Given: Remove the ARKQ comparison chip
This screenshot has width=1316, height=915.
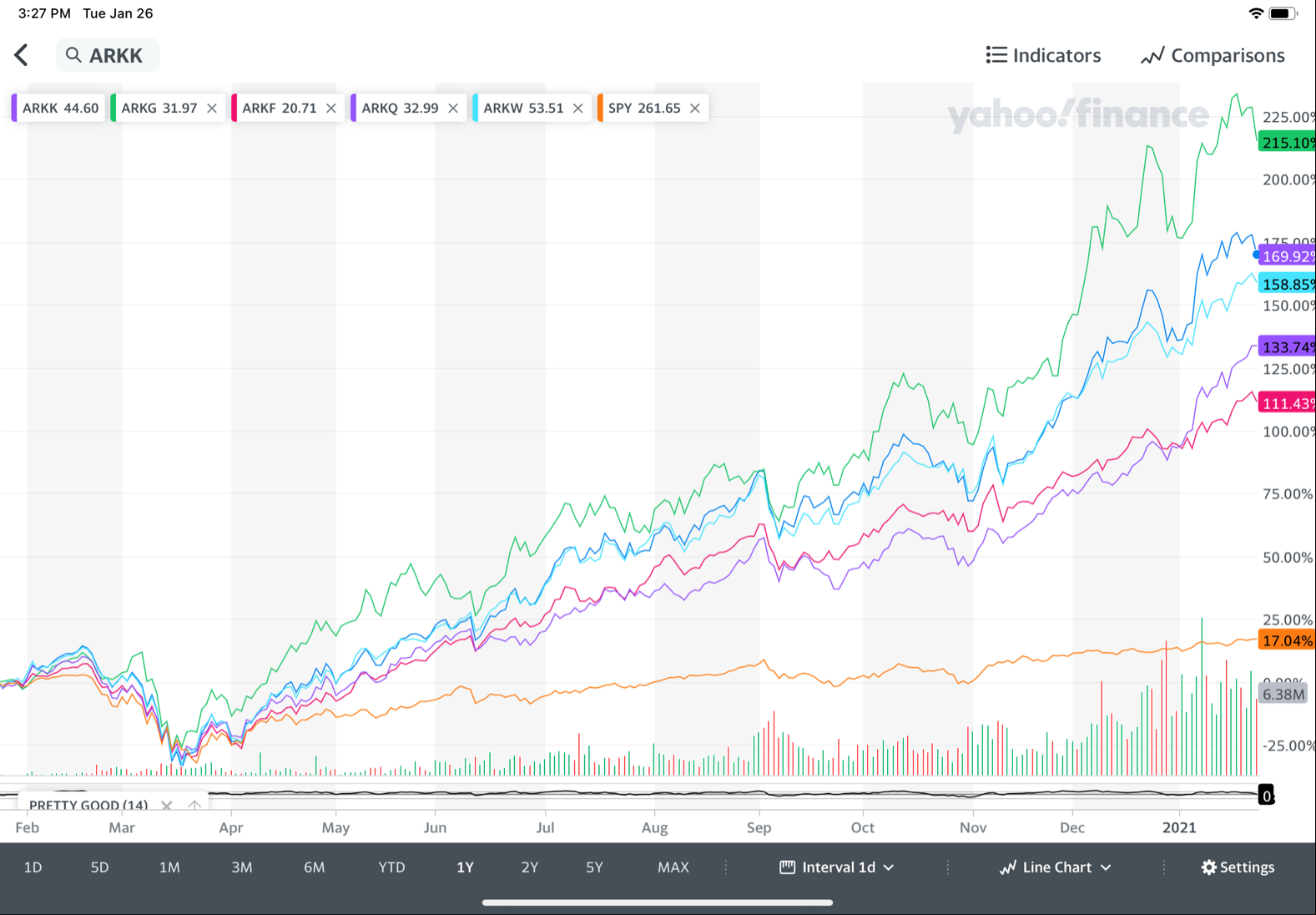Looking at the screenshot, I should click(x=453, y=109).
